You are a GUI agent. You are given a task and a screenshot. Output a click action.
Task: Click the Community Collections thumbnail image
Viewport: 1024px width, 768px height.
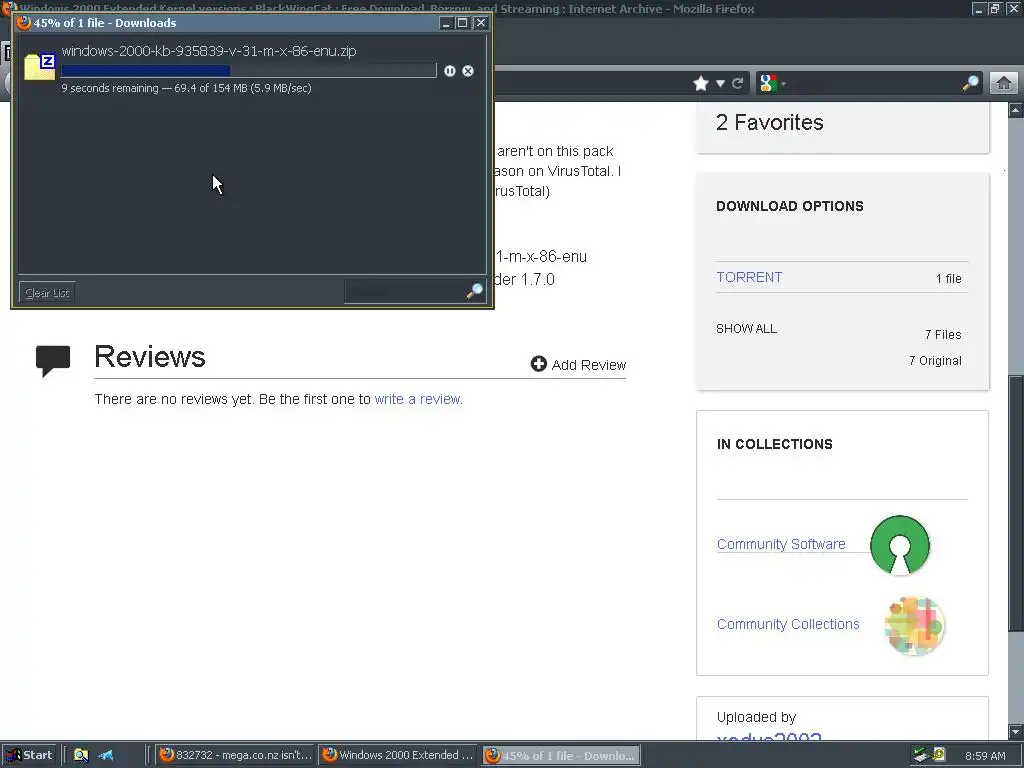click(914, 625)
